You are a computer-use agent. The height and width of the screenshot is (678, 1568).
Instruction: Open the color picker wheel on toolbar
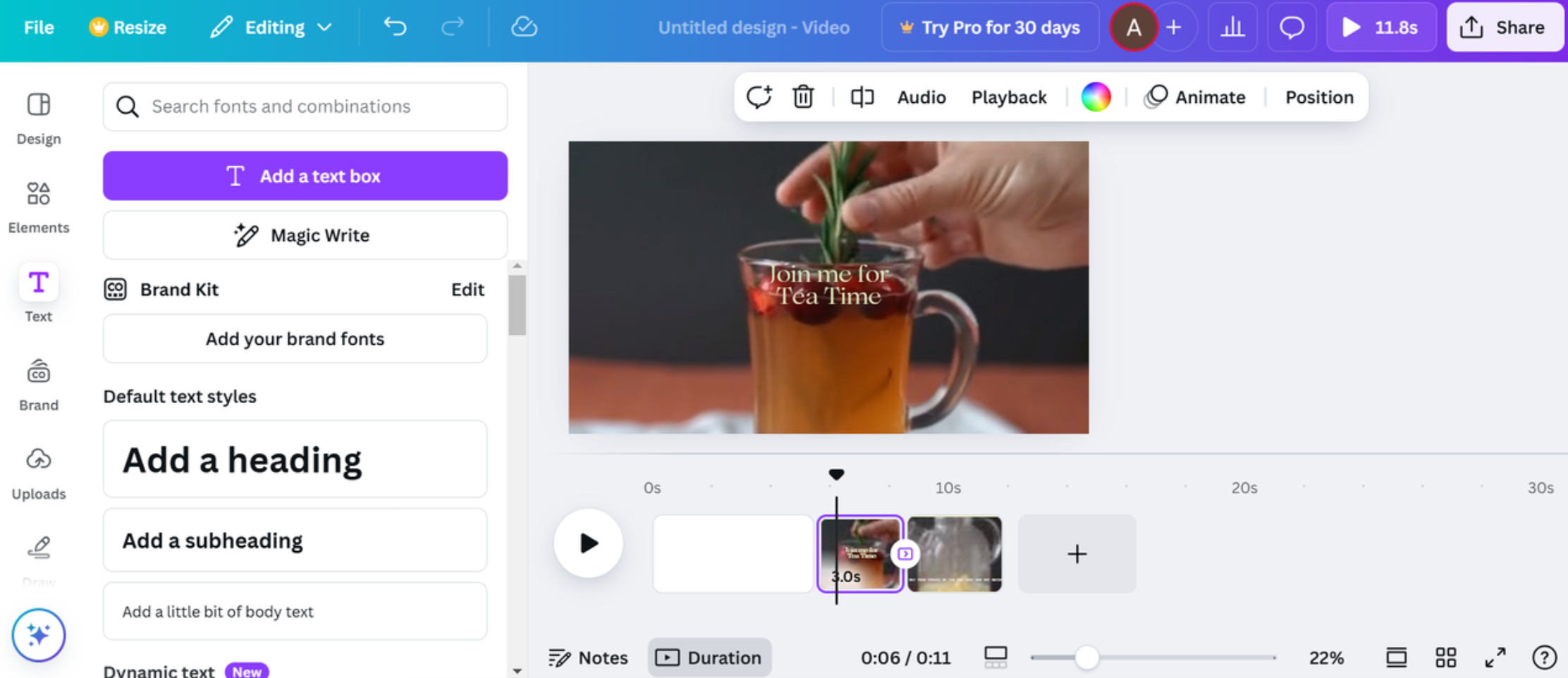[1095, 97]
